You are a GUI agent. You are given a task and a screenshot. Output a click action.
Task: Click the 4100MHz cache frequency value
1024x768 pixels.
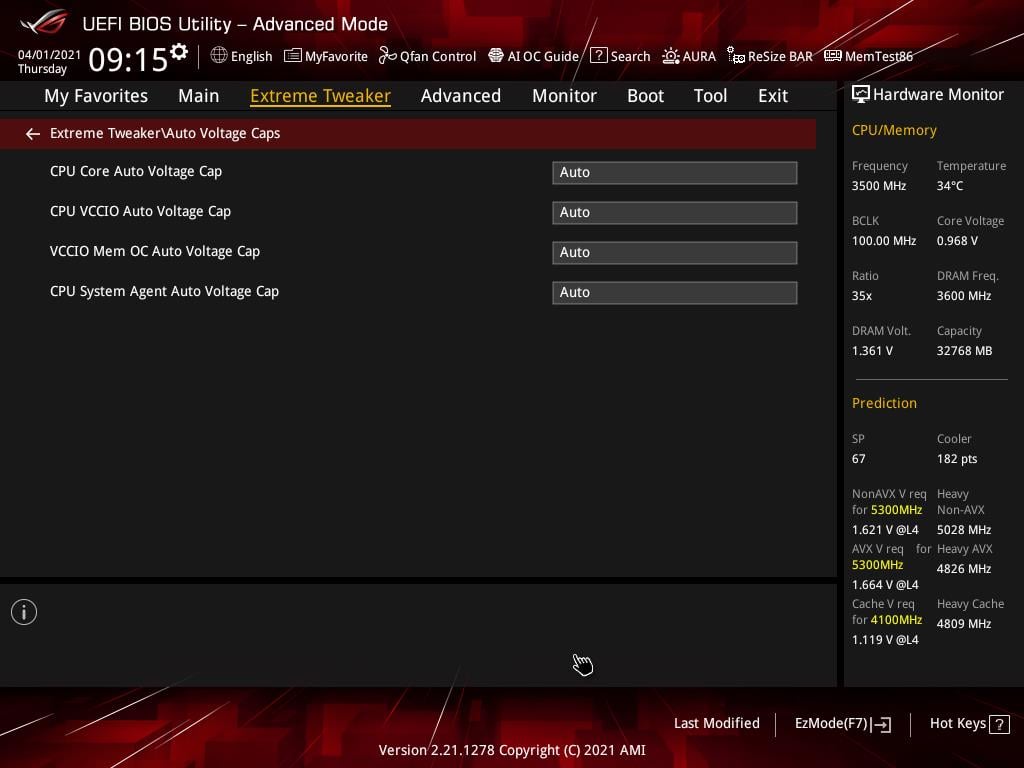pos(896,620)
